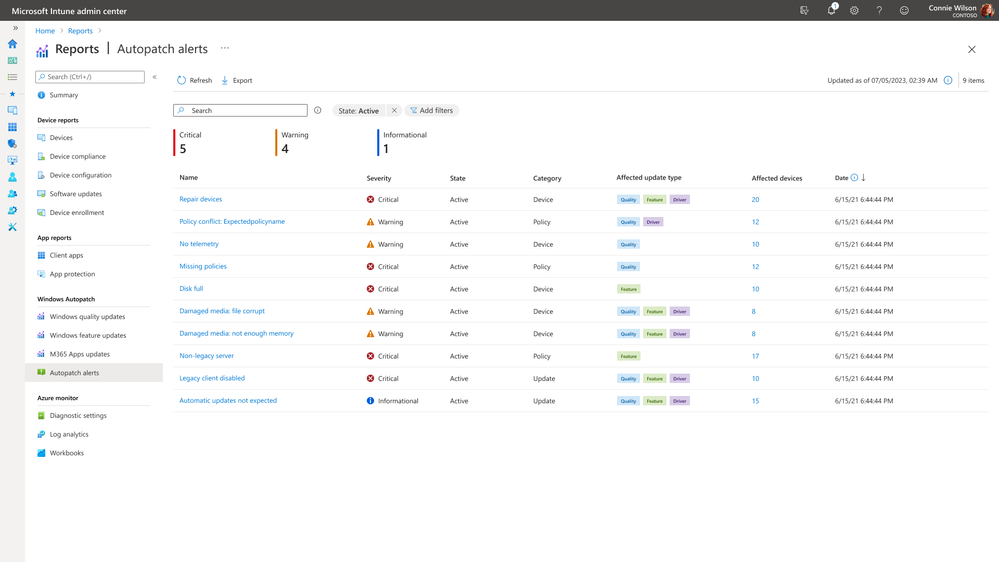
Task: Open Device compliance report
Action: click(x=78, y=156)
